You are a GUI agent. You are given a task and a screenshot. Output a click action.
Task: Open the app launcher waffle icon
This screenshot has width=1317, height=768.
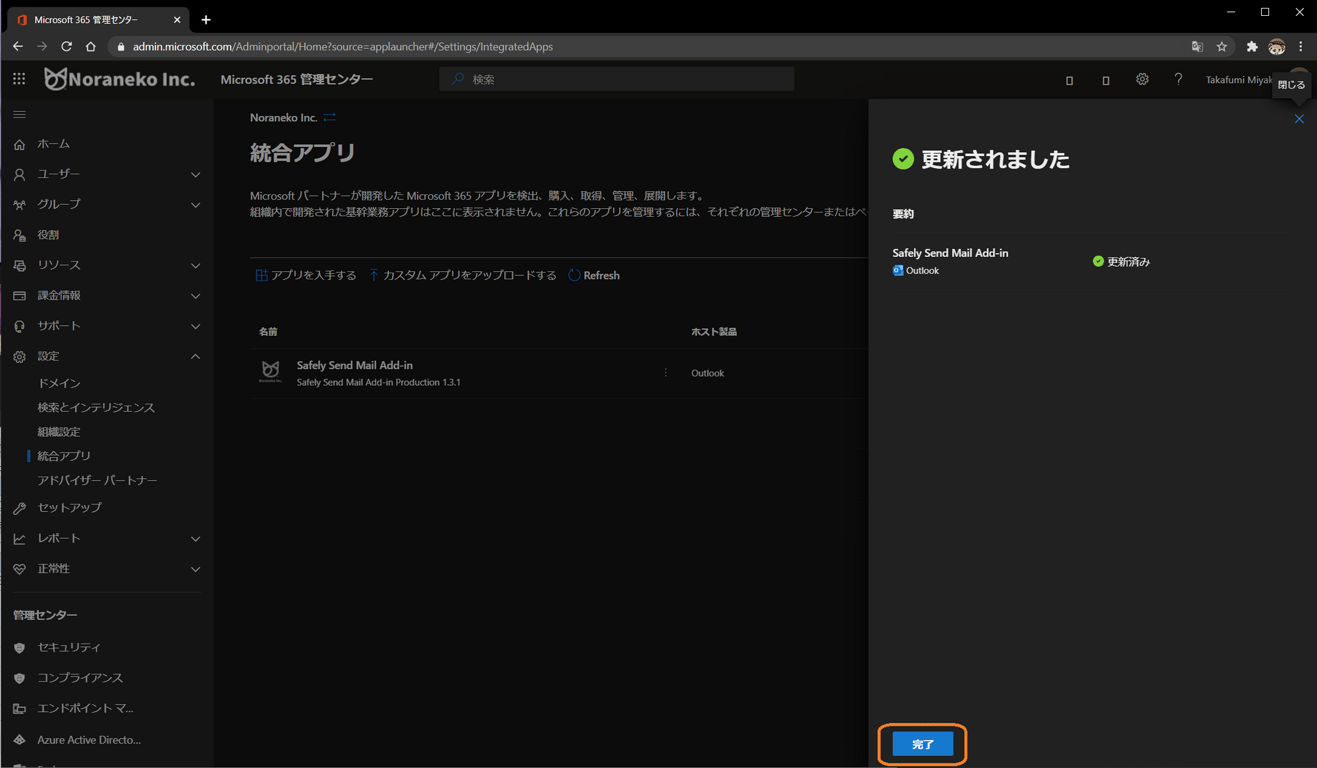tap(19, 78)
